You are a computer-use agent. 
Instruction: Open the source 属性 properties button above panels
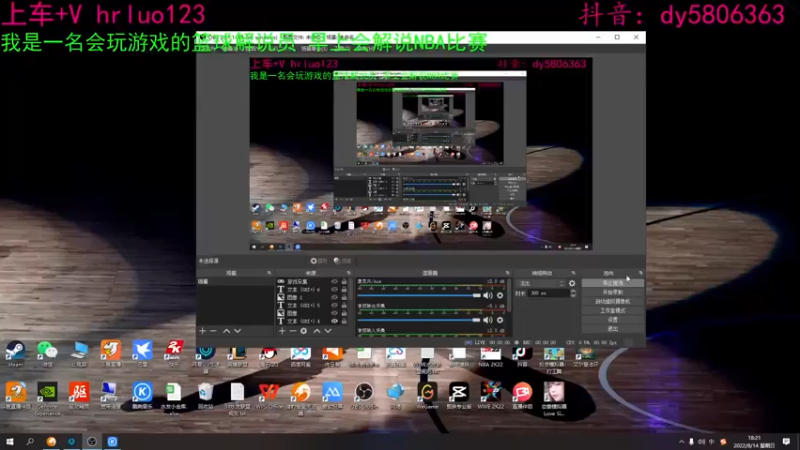pyautogui.click(x=318, y=261)
